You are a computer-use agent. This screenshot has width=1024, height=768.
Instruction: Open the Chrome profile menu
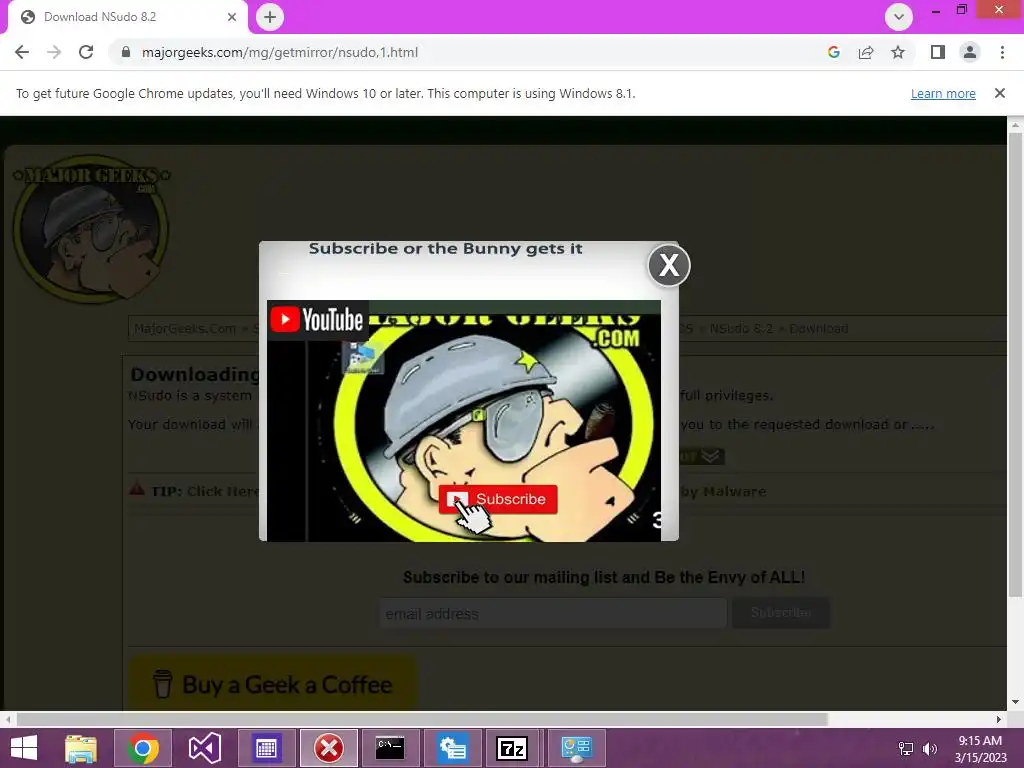[x=970, y=52]
